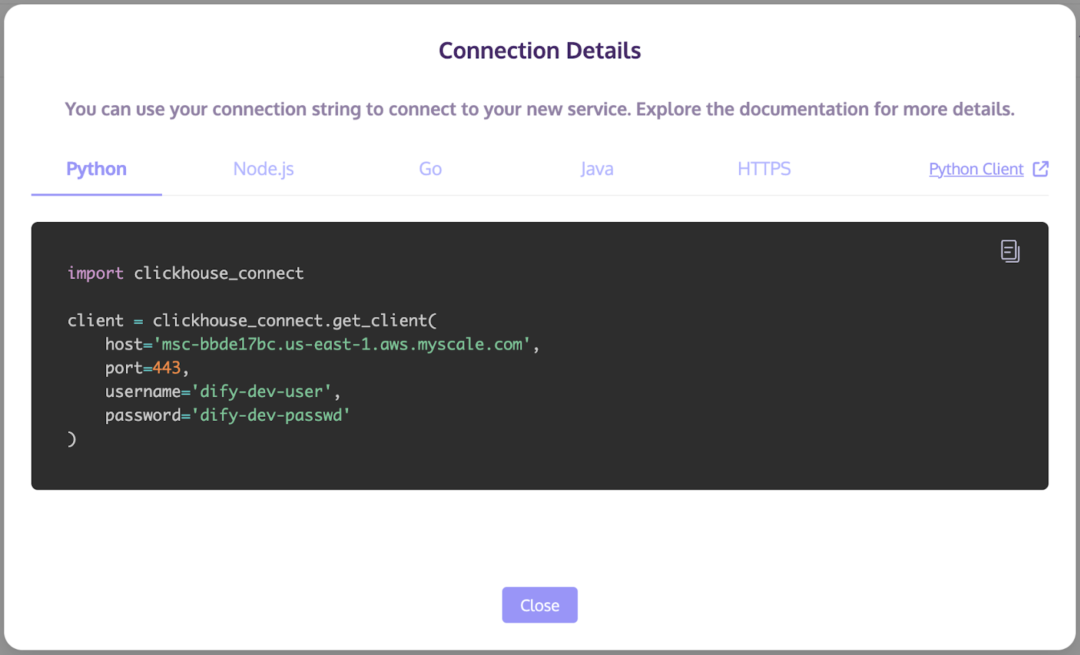Open the Go connection tab
The width and height of the screenshot is (1080, 655).
[x=430, y=169]
